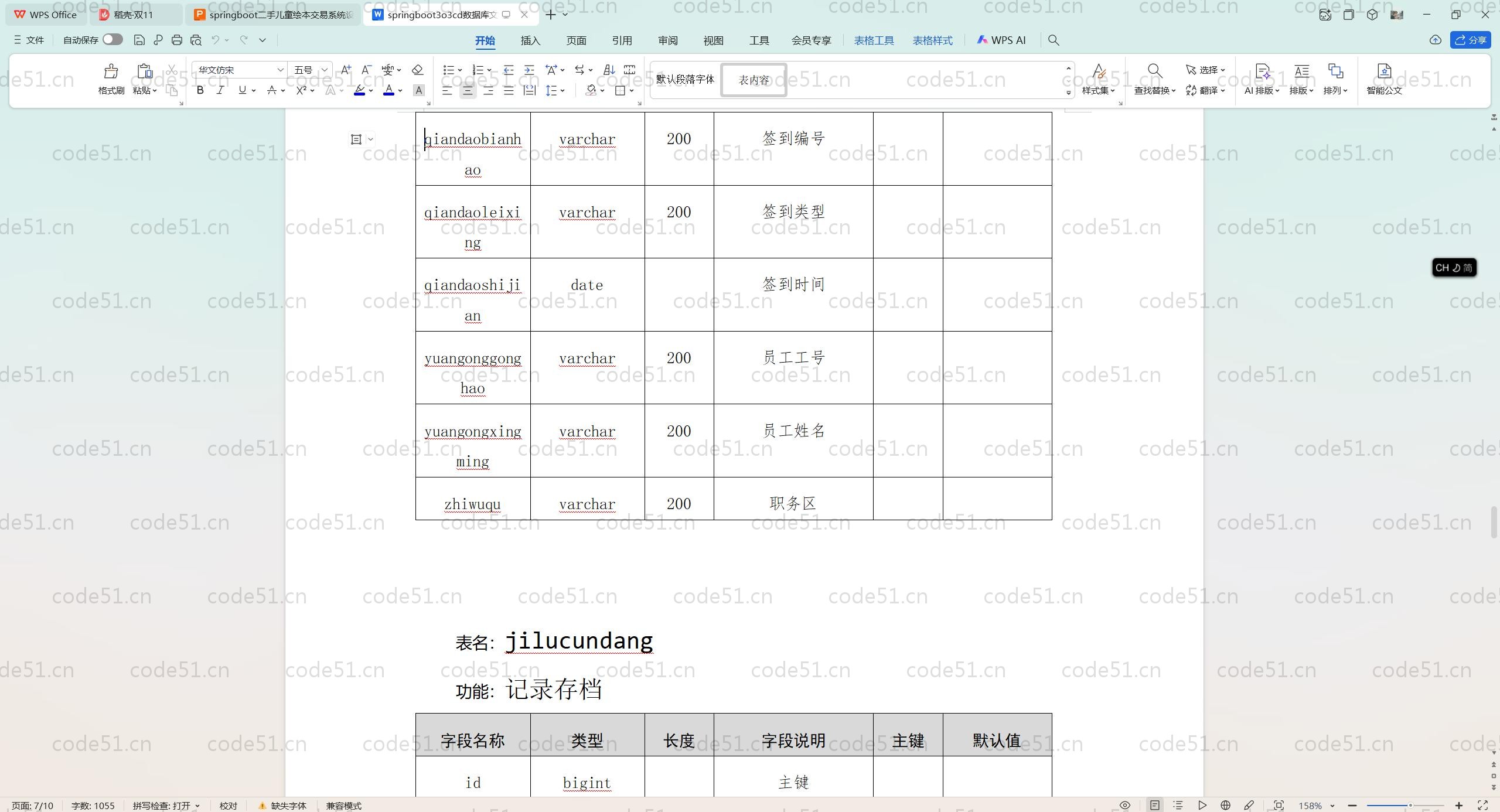Click the print icon in quick toolbar

176,40
